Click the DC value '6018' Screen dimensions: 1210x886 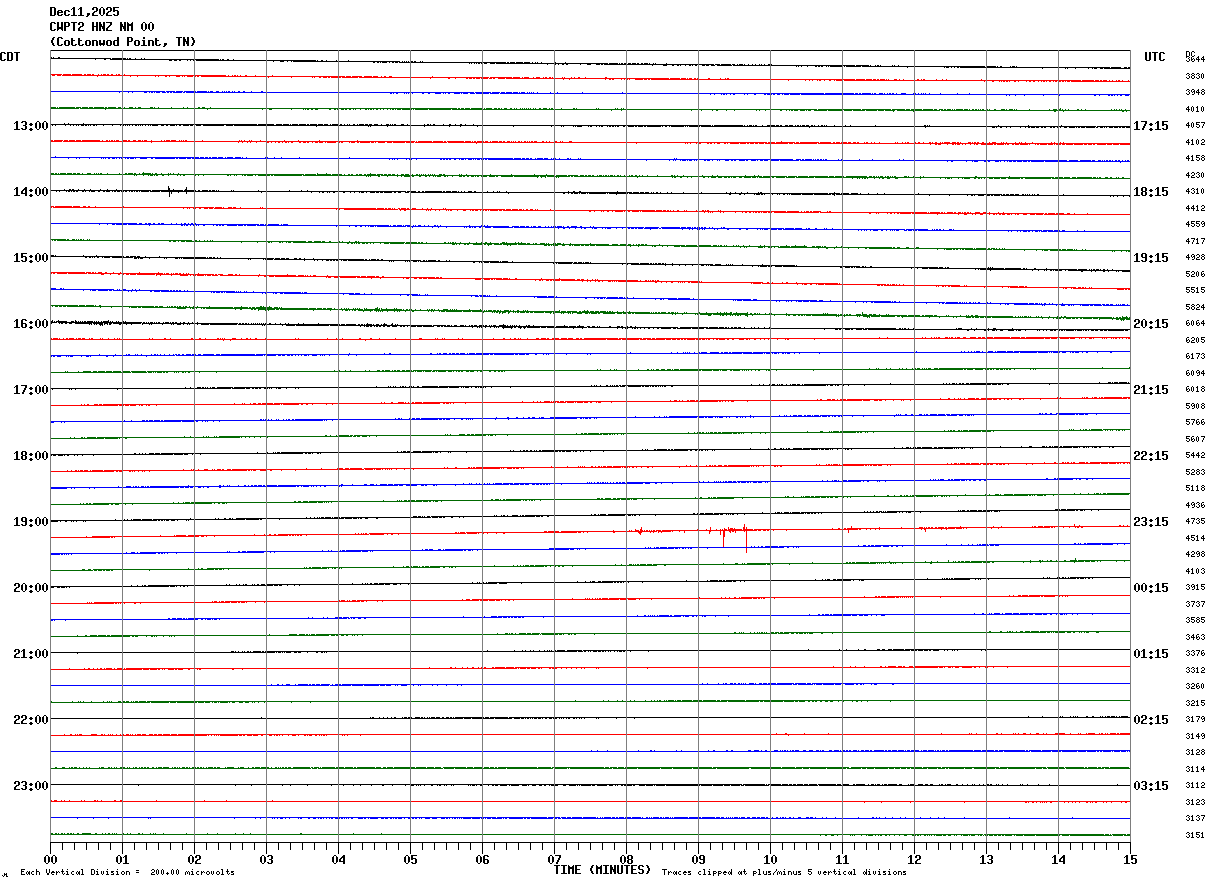click(x=1195, y=390)
